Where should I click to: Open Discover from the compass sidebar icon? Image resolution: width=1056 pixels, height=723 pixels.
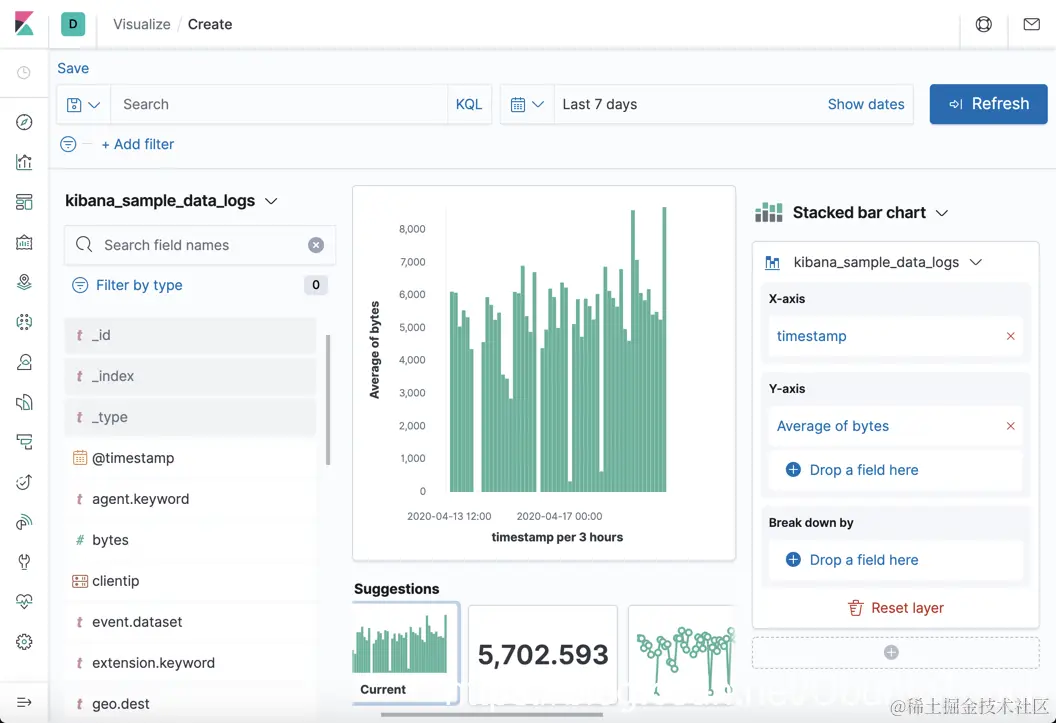click(24, 122)
